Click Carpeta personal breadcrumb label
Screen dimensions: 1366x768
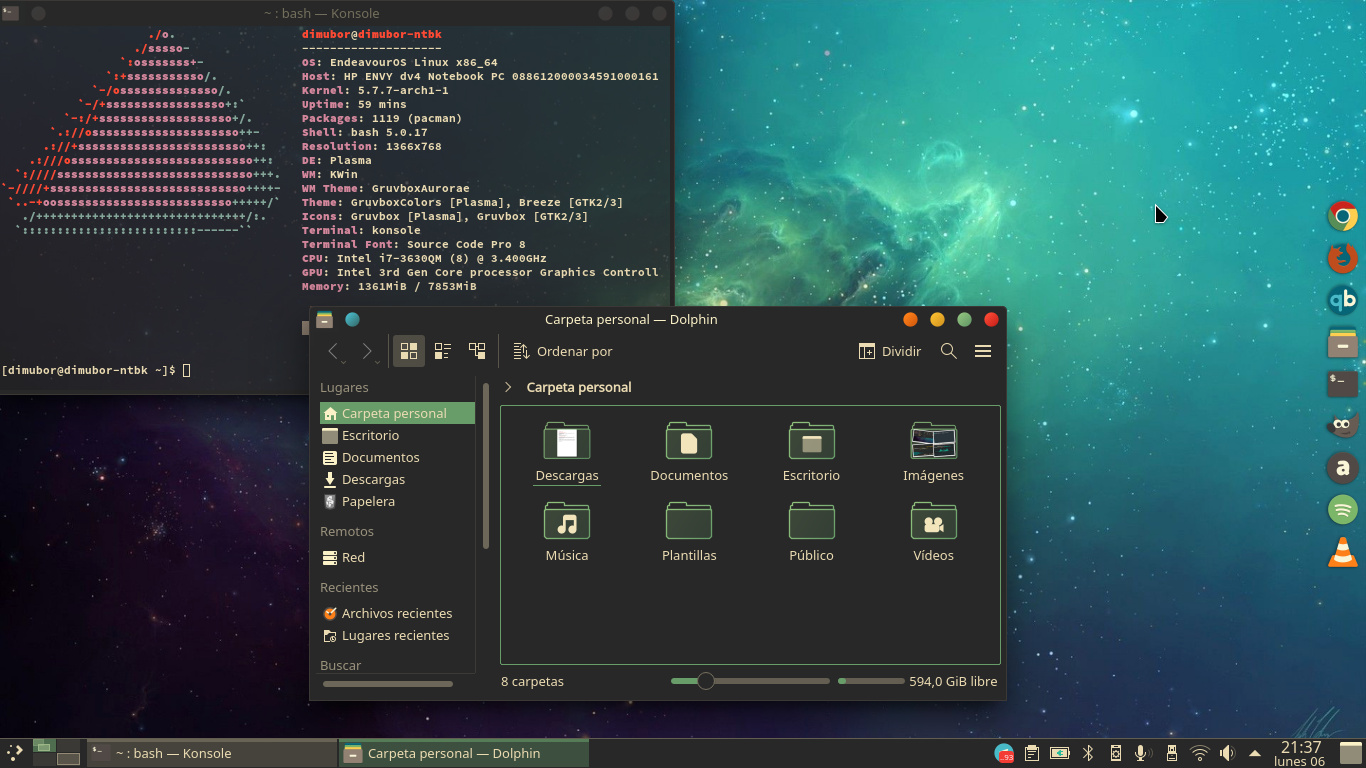pos(579,387)
